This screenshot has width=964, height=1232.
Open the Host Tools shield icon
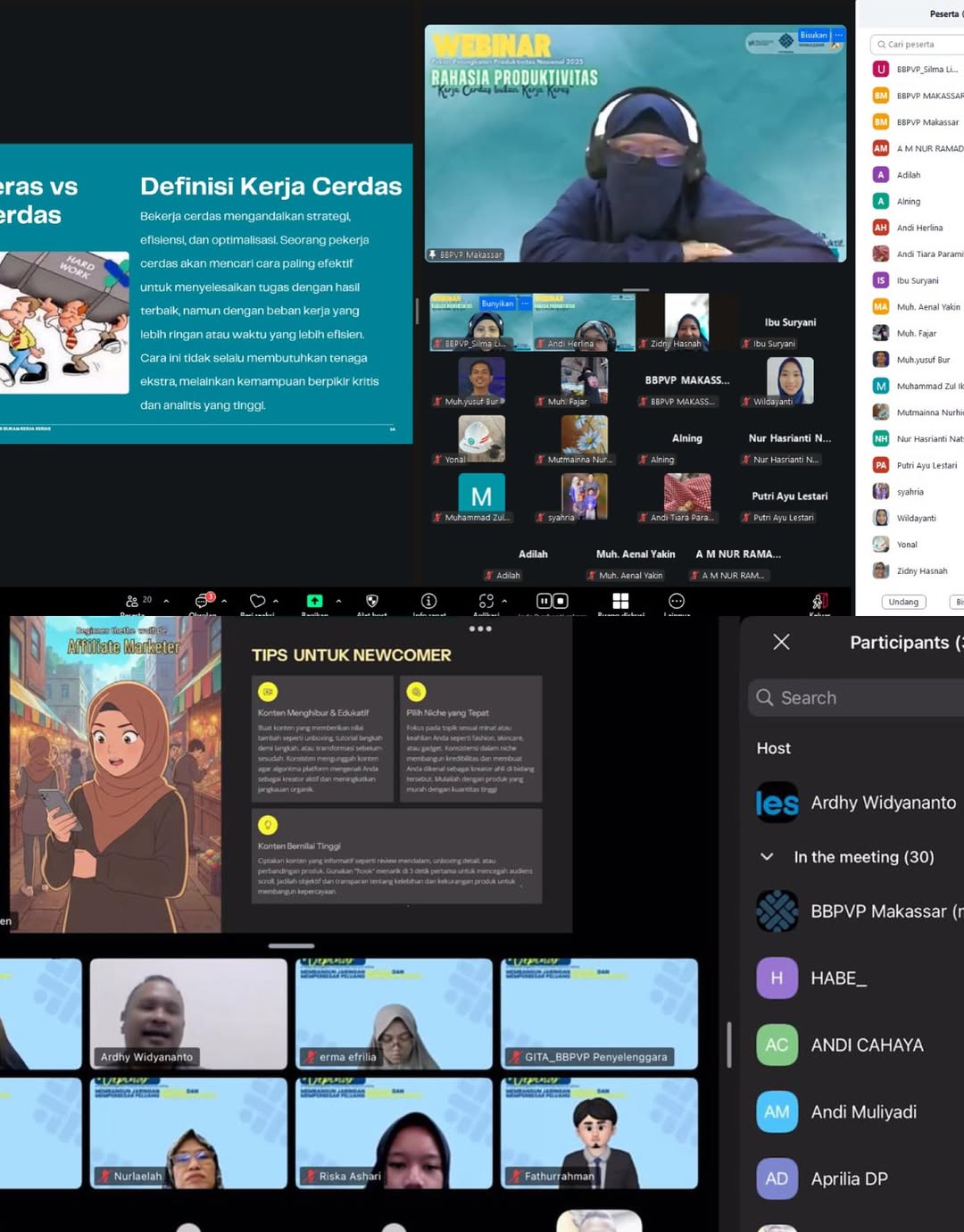[x=372, y=602]
